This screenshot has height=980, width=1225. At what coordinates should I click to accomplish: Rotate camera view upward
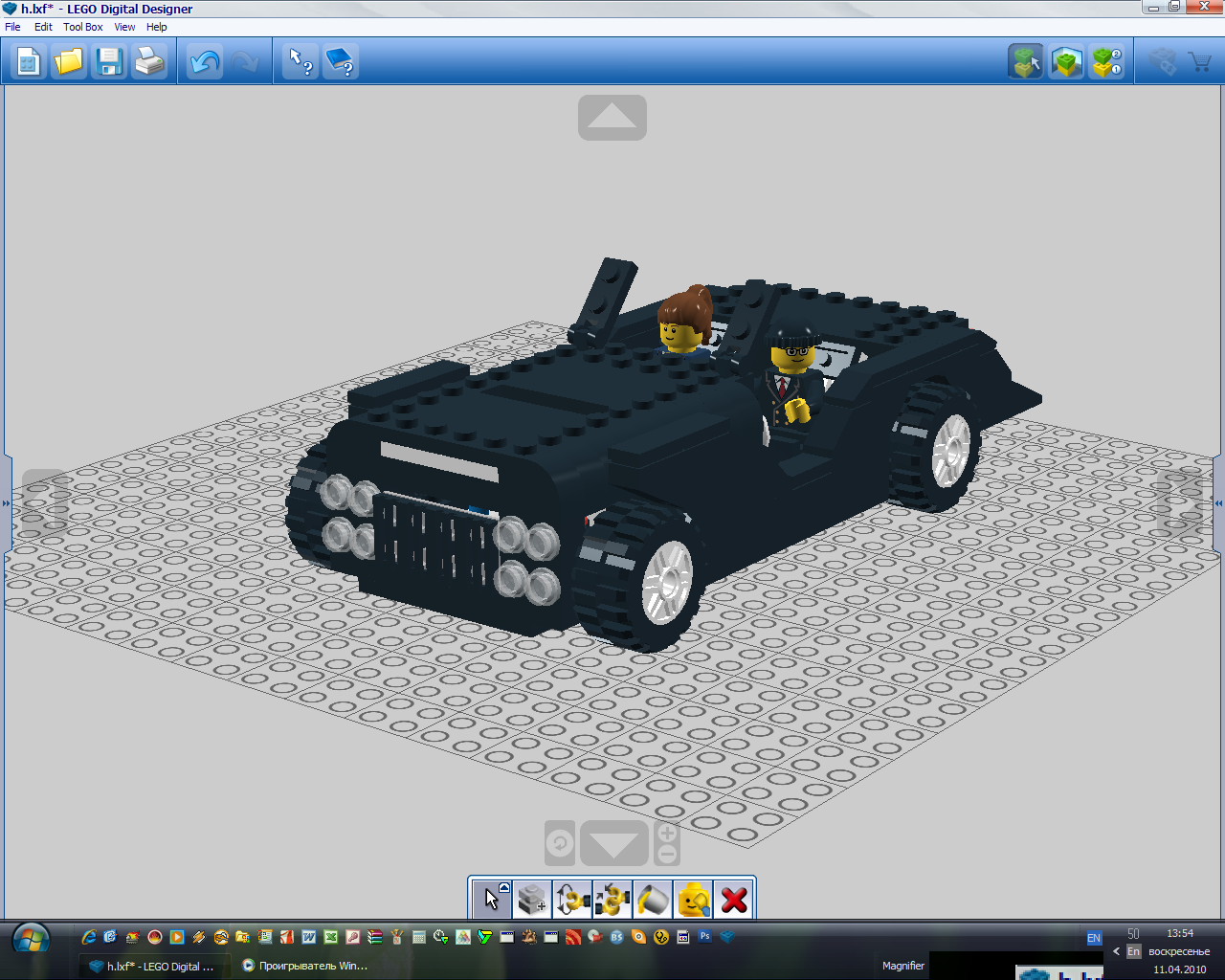612,118
